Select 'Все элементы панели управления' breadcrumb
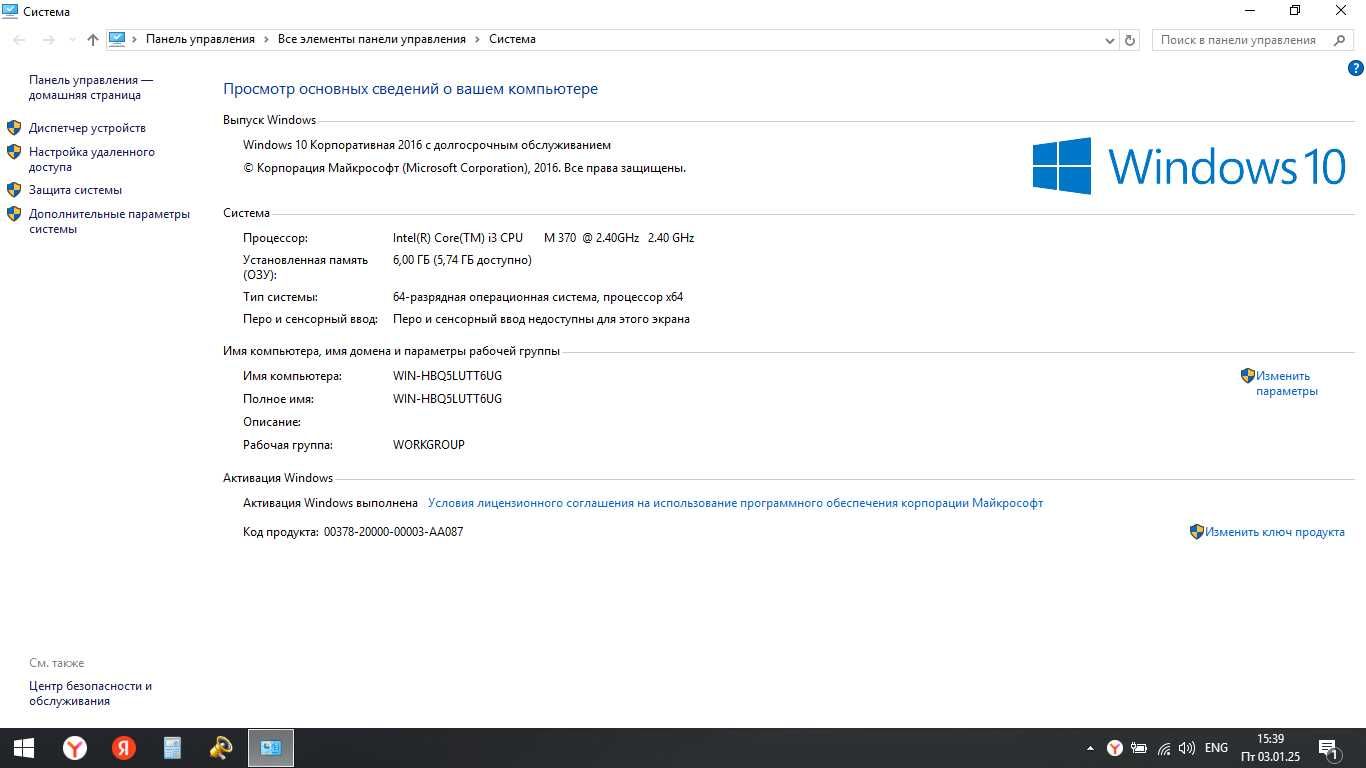The height and width of the screenshot is (768, 1366). pos(372,39)
